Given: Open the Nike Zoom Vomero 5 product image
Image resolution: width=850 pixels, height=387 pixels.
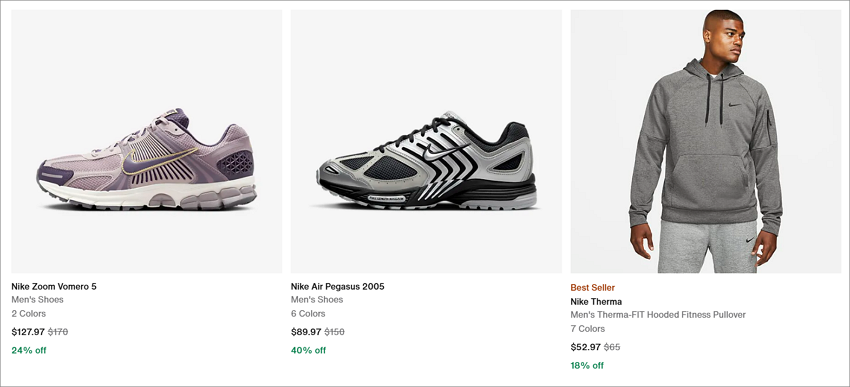Looking at the screenshot, I should click(146, 141).
